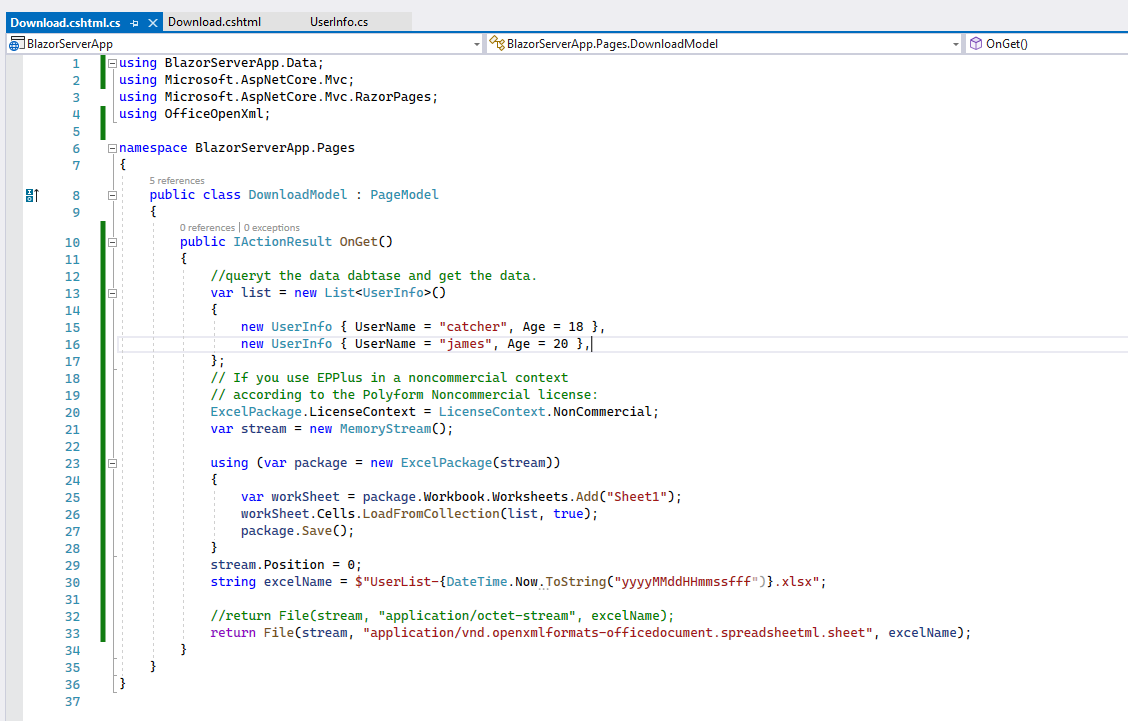Click the OnGet method cube icon
1128x721 pixels.
click(x=975, y=44)
